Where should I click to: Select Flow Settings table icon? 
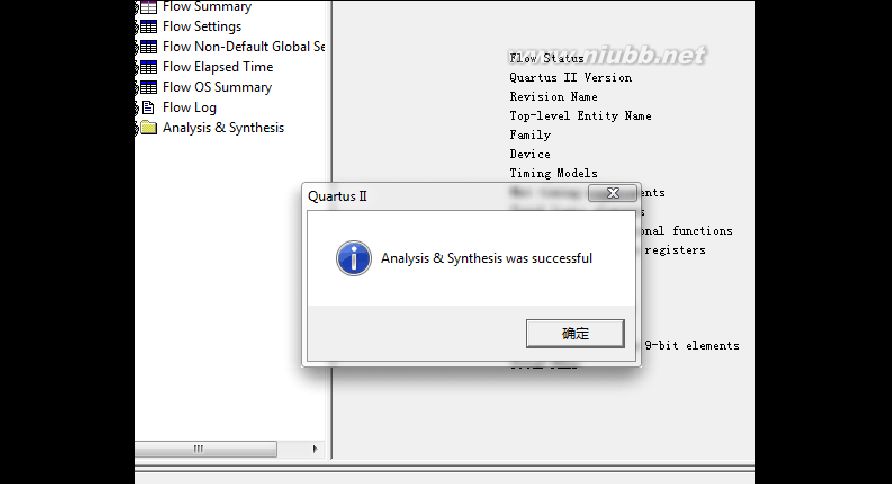[x=148, y=27]
